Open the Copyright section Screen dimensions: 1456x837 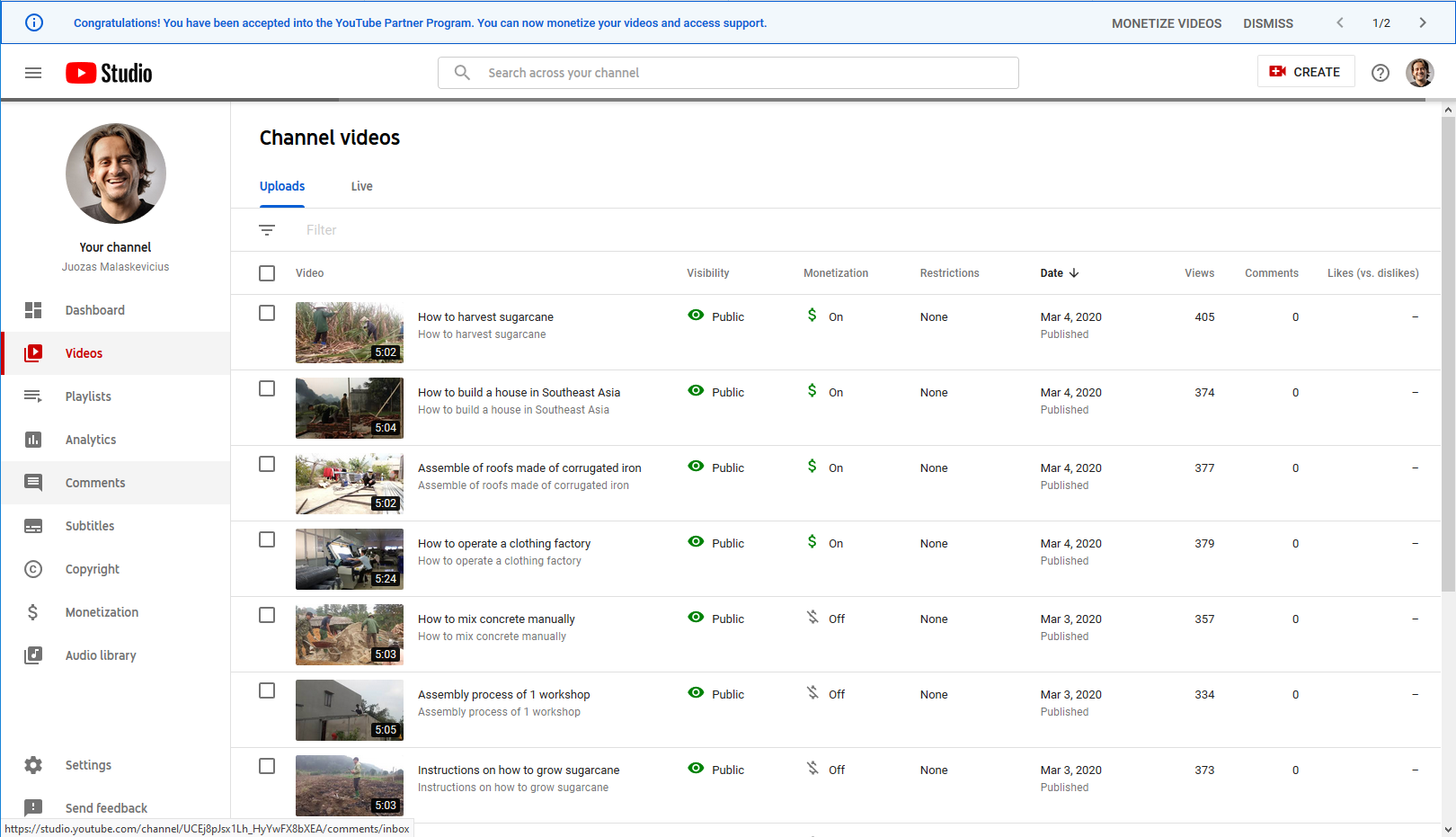92,568
